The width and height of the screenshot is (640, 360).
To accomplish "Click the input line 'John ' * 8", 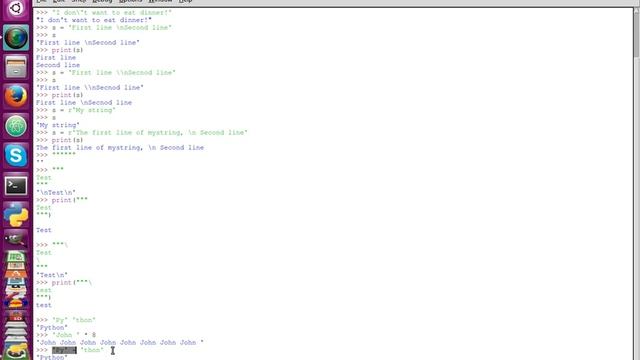I will tap(66, 335).
